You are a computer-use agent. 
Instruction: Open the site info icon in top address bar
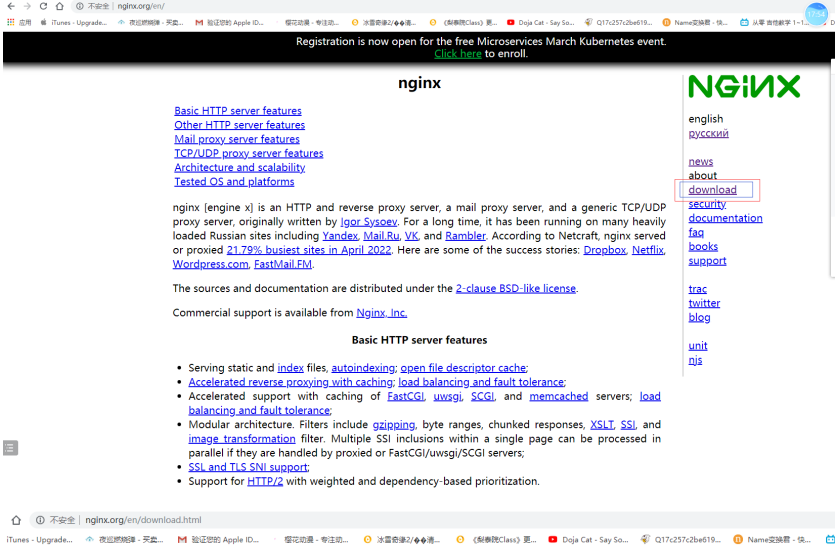pyautogui.click(x=80, y=6)
